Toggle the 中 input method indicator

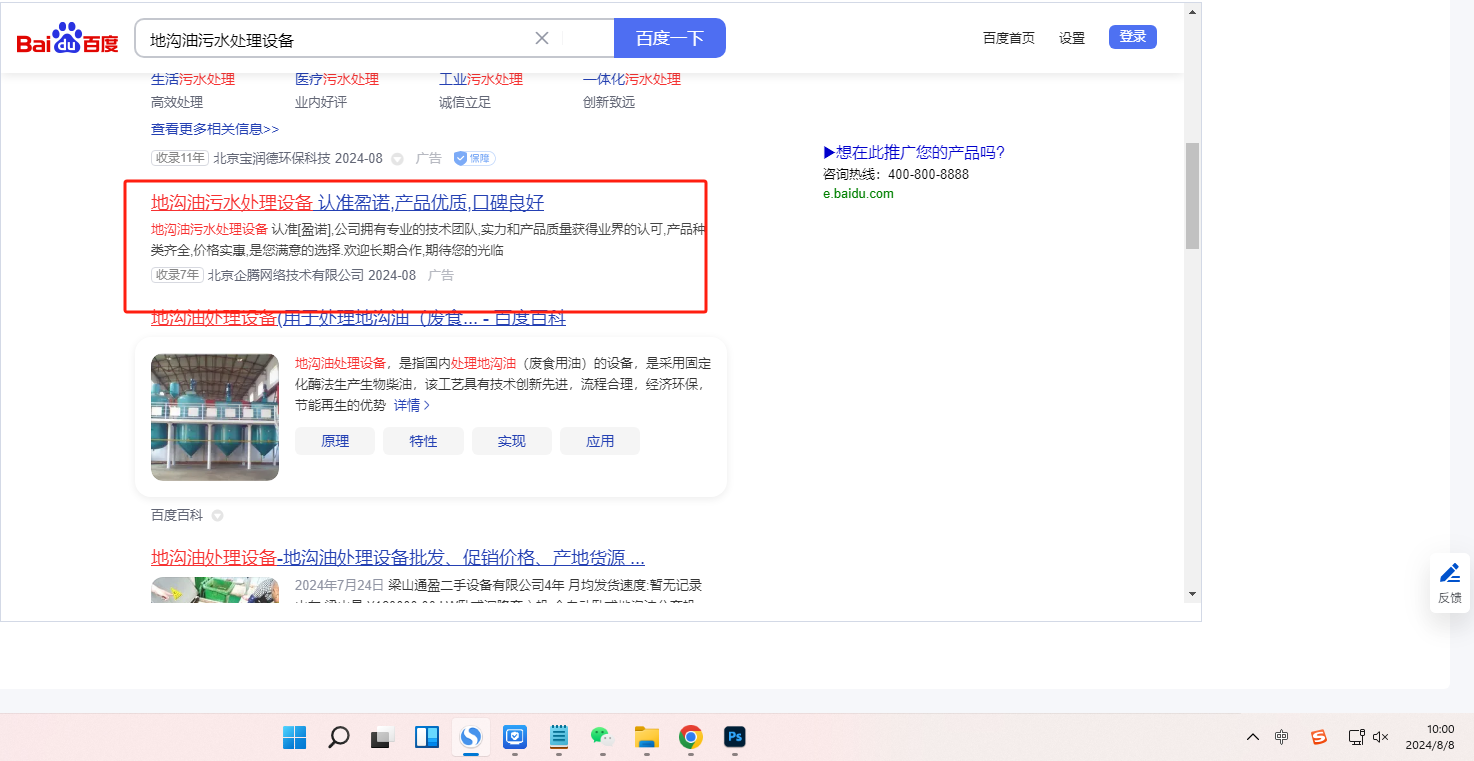(1282, 737)
